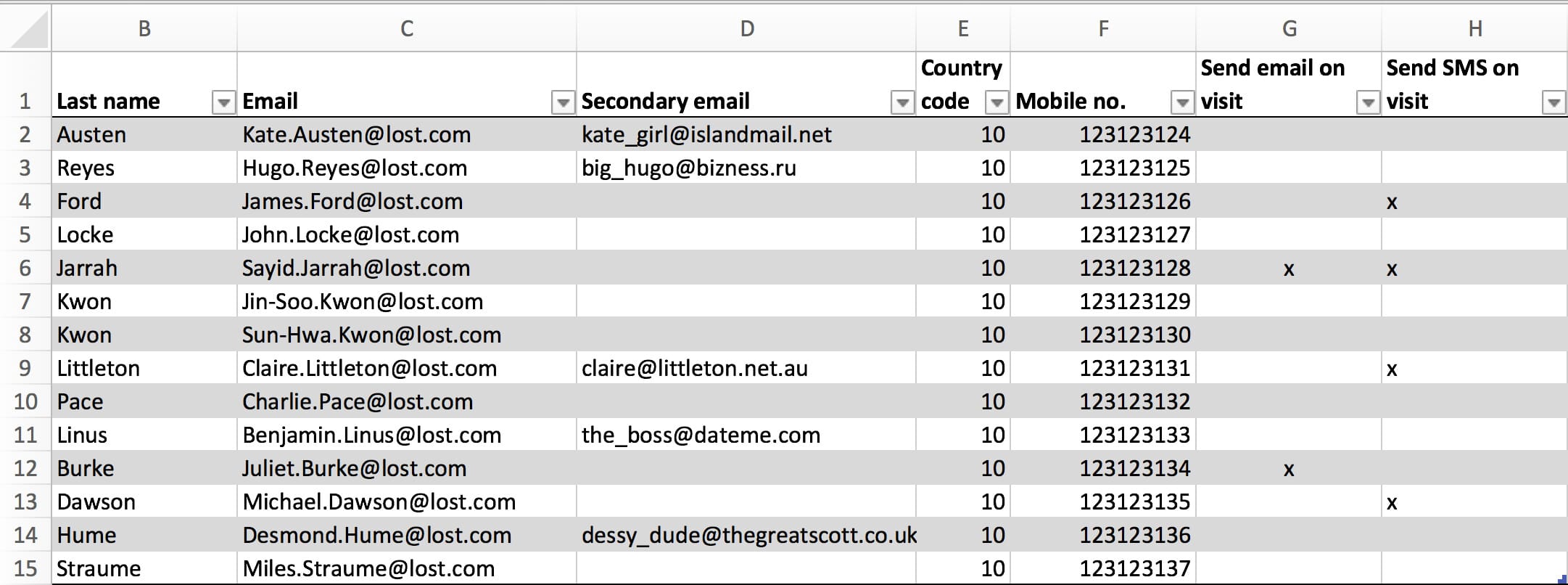Select column G header
This screenshot has width=1568, height=585.
(1289, 29)
